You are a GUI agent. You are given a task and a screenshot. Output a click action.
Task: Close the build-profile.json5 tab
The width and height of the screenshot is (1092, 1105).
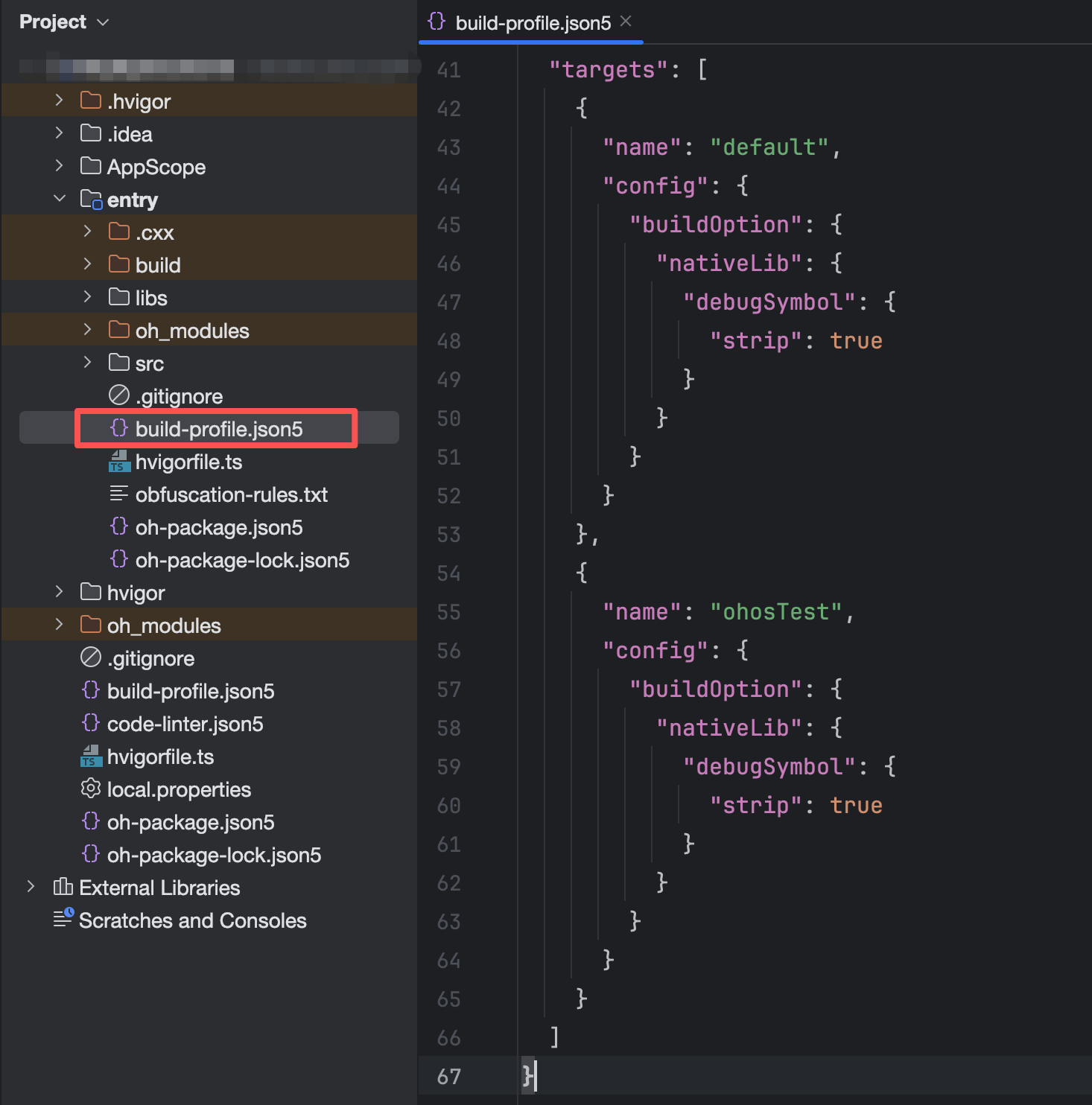(x=626, y=22)
